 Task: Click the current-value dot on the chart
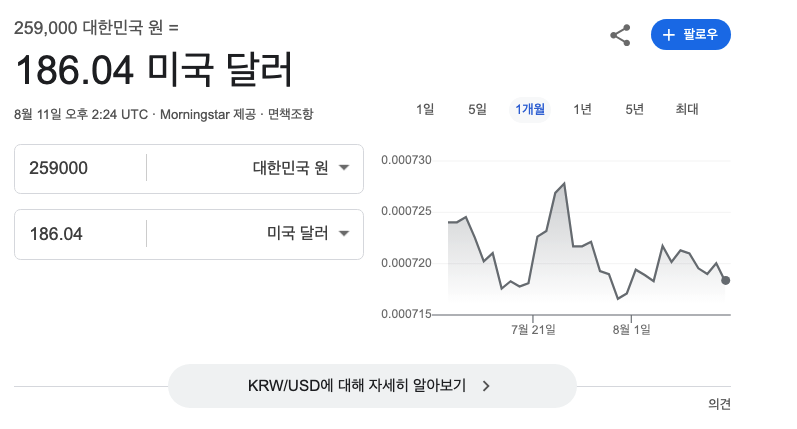coord(725,280)
